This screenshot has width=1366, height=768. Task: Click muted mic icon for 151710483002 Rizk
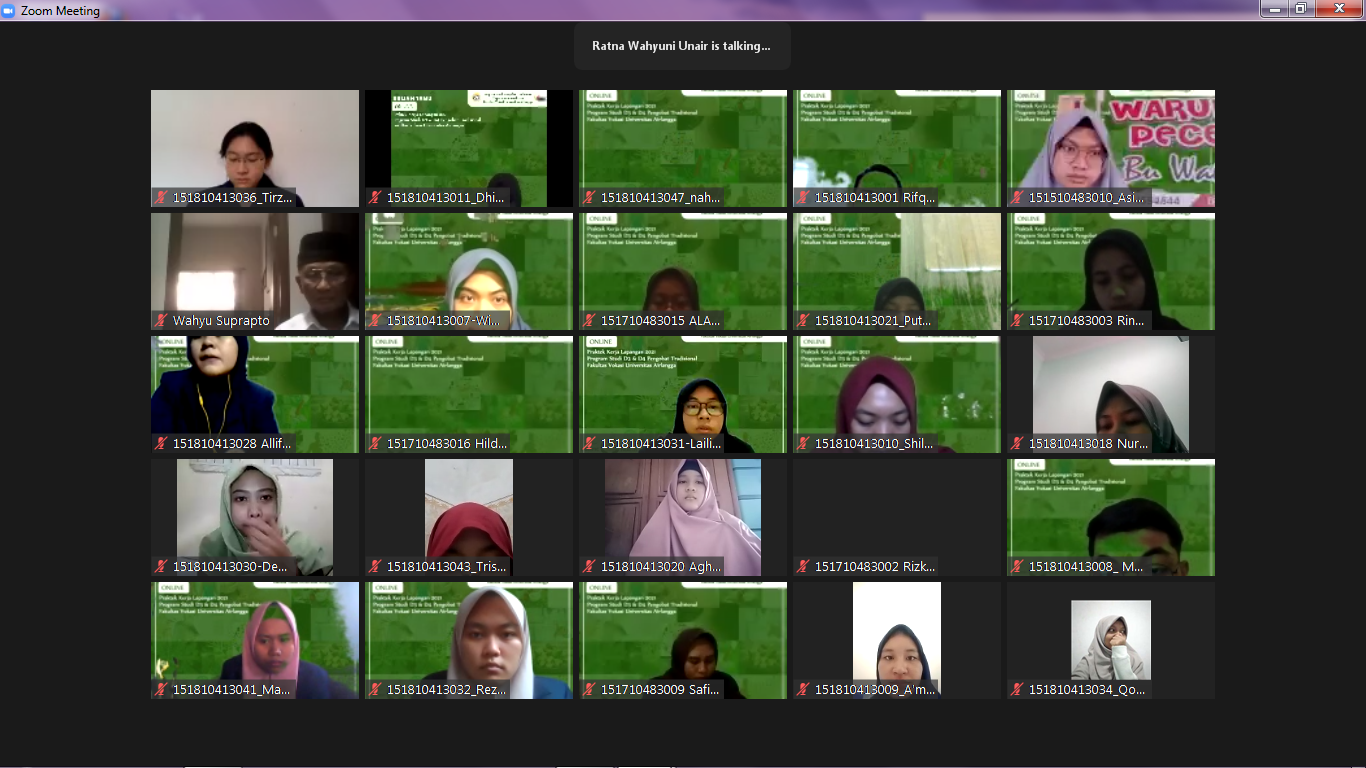tap(803, 567)
